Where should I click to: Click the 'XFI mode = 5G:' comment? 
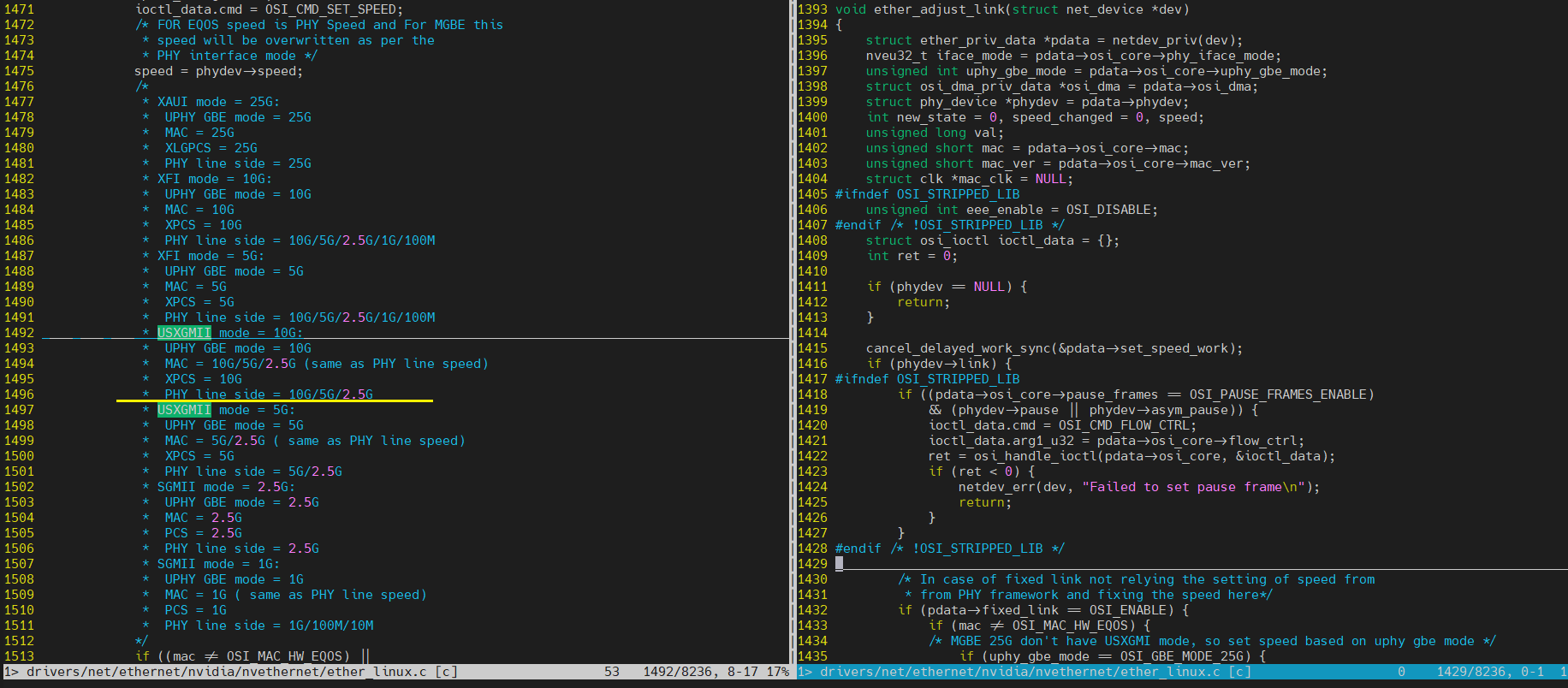(x=211, y=256)
